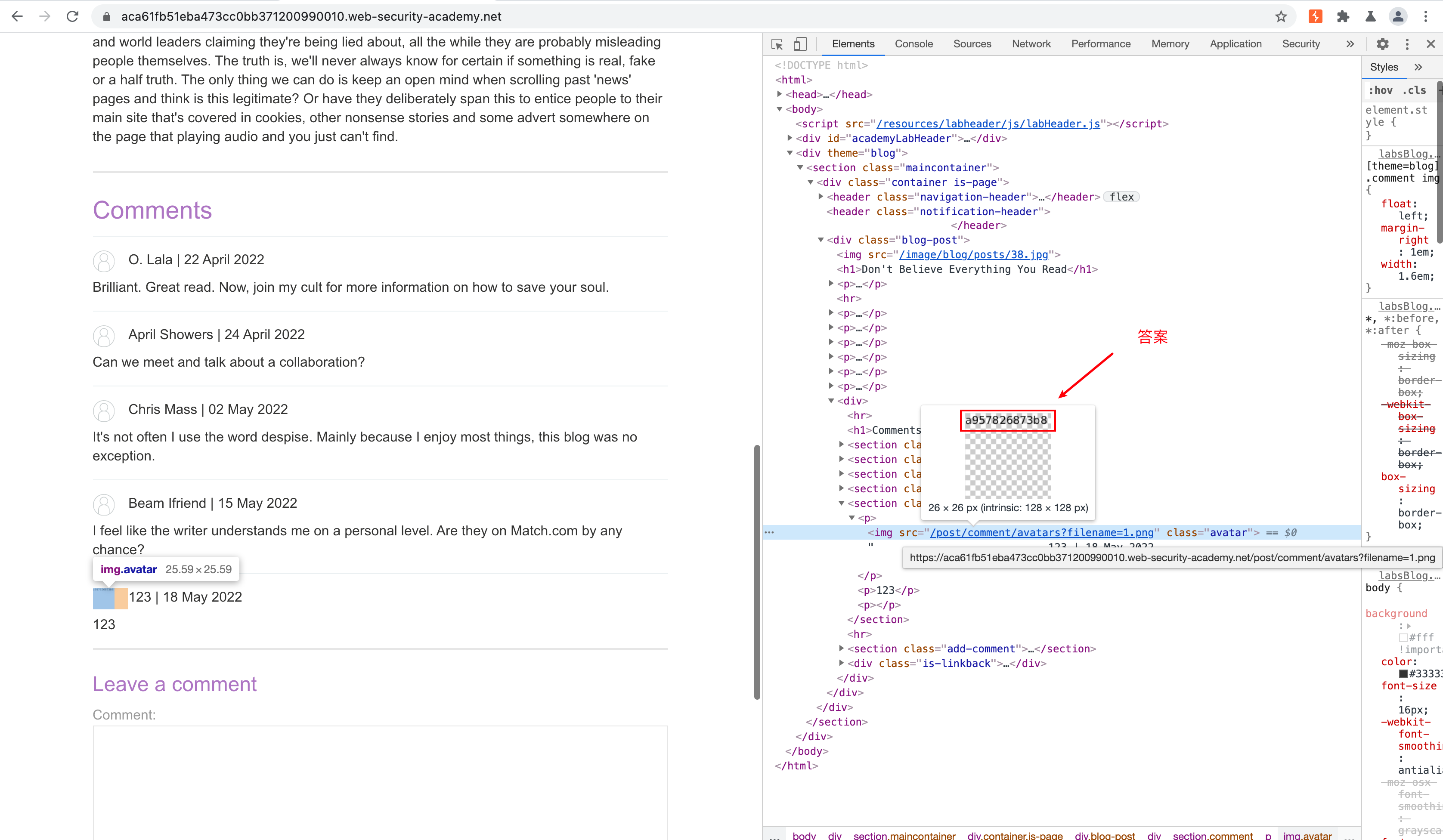This screenshot has height=840, width=1443.
Task: Select div.blog-post in breadcrumb
Action: [1105, 835]
